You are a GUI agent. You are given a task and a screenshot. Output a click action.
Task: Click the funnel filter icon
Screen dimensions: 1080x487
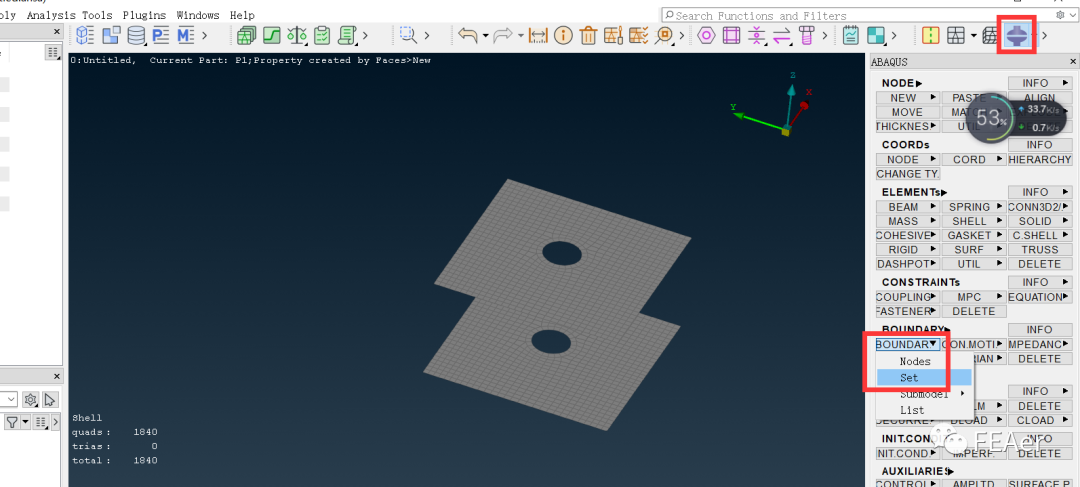click(12, 422)
